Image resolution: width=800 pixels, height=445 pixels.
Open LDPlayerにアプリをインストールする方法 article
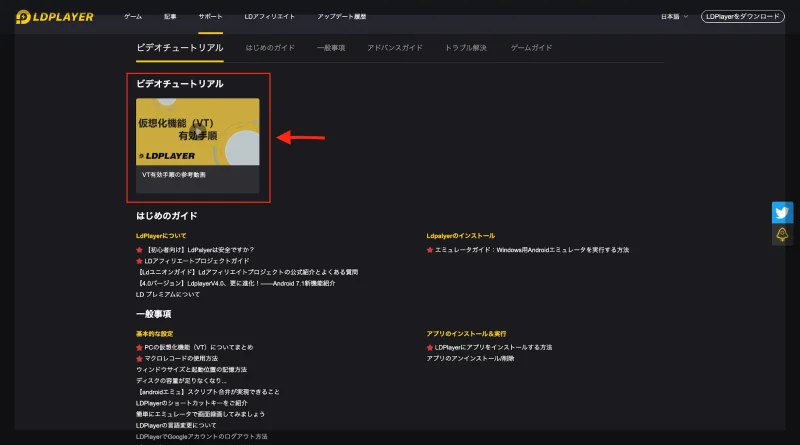pos(493,347)
